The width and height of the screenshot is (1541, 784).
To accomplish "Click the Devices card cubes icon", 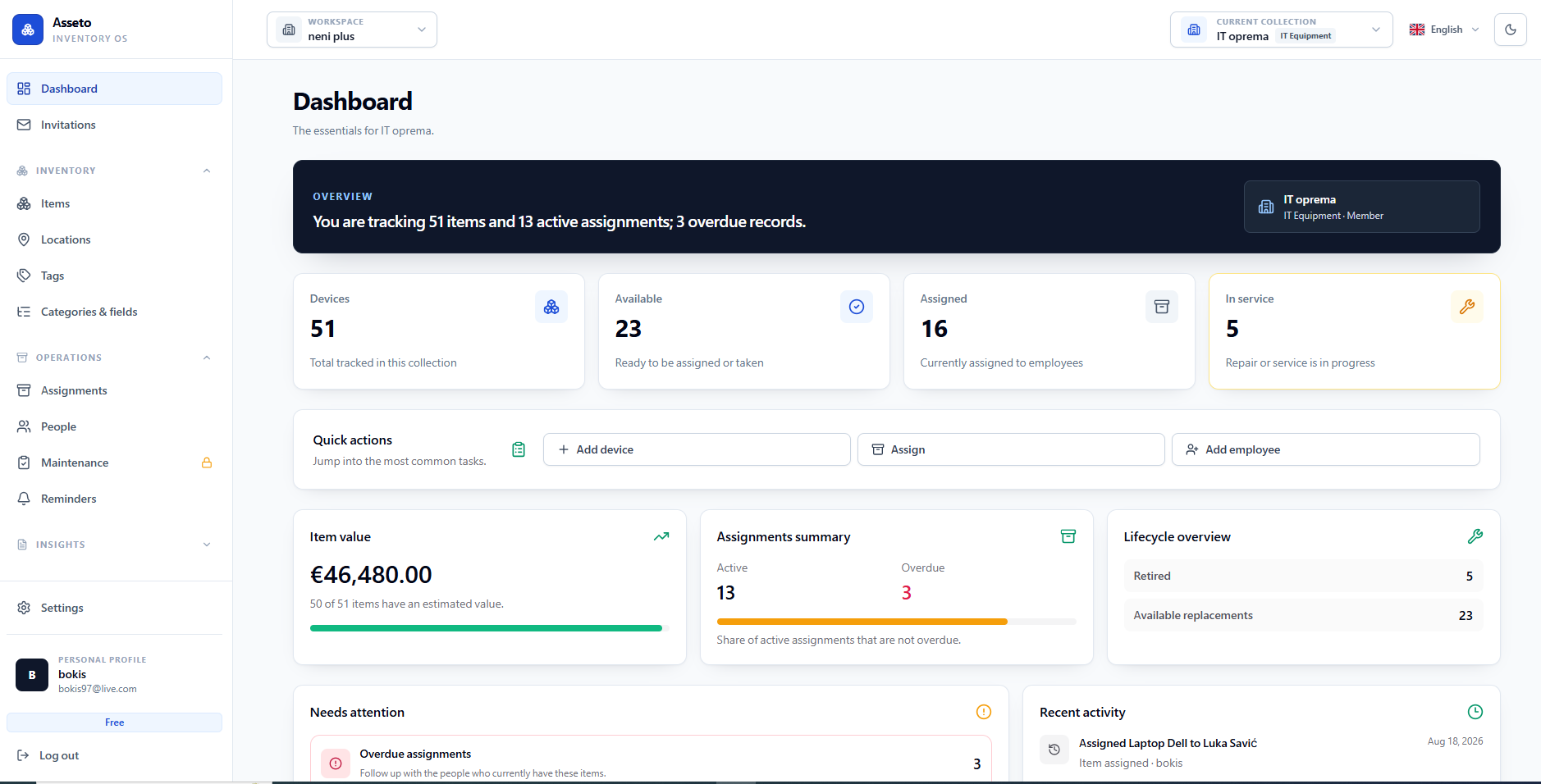I will (x=551, y=307).
